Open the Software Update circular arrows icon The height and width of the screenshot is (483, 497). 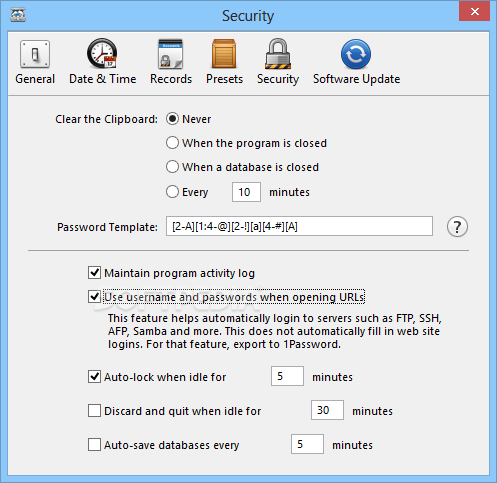(x=356, y=54)
